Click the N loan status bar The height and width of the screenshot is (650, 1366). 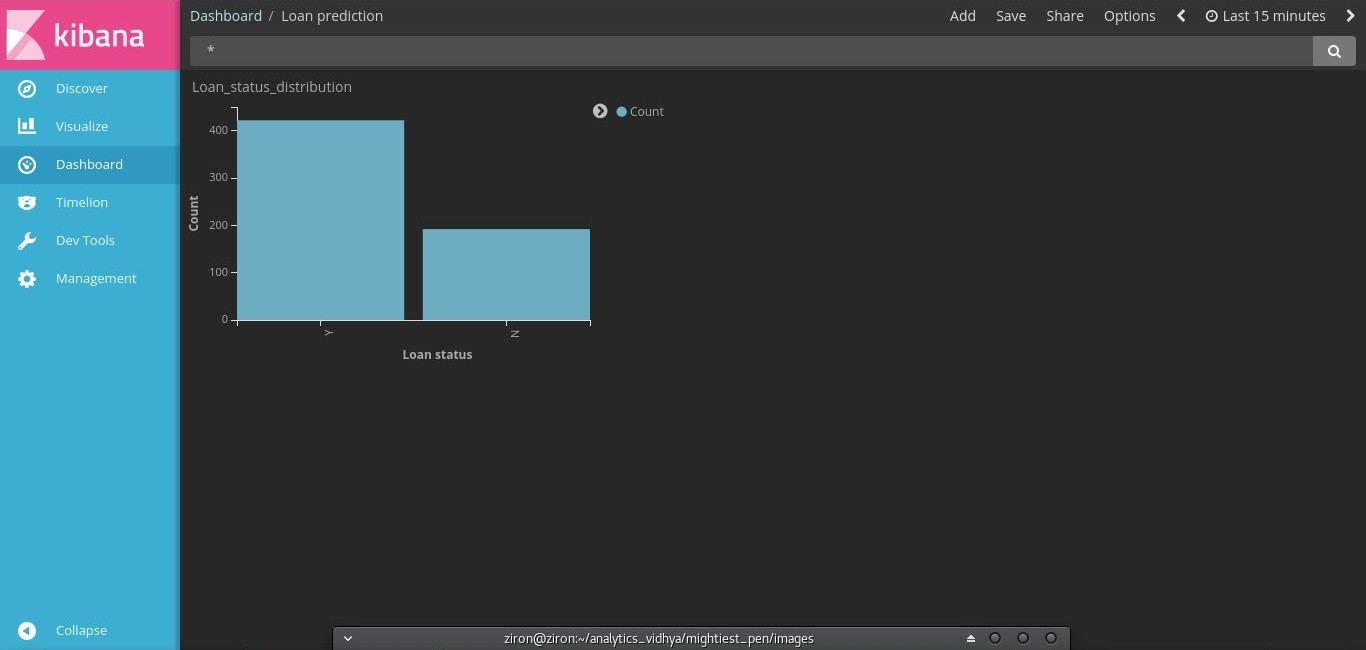coord(506,275)
